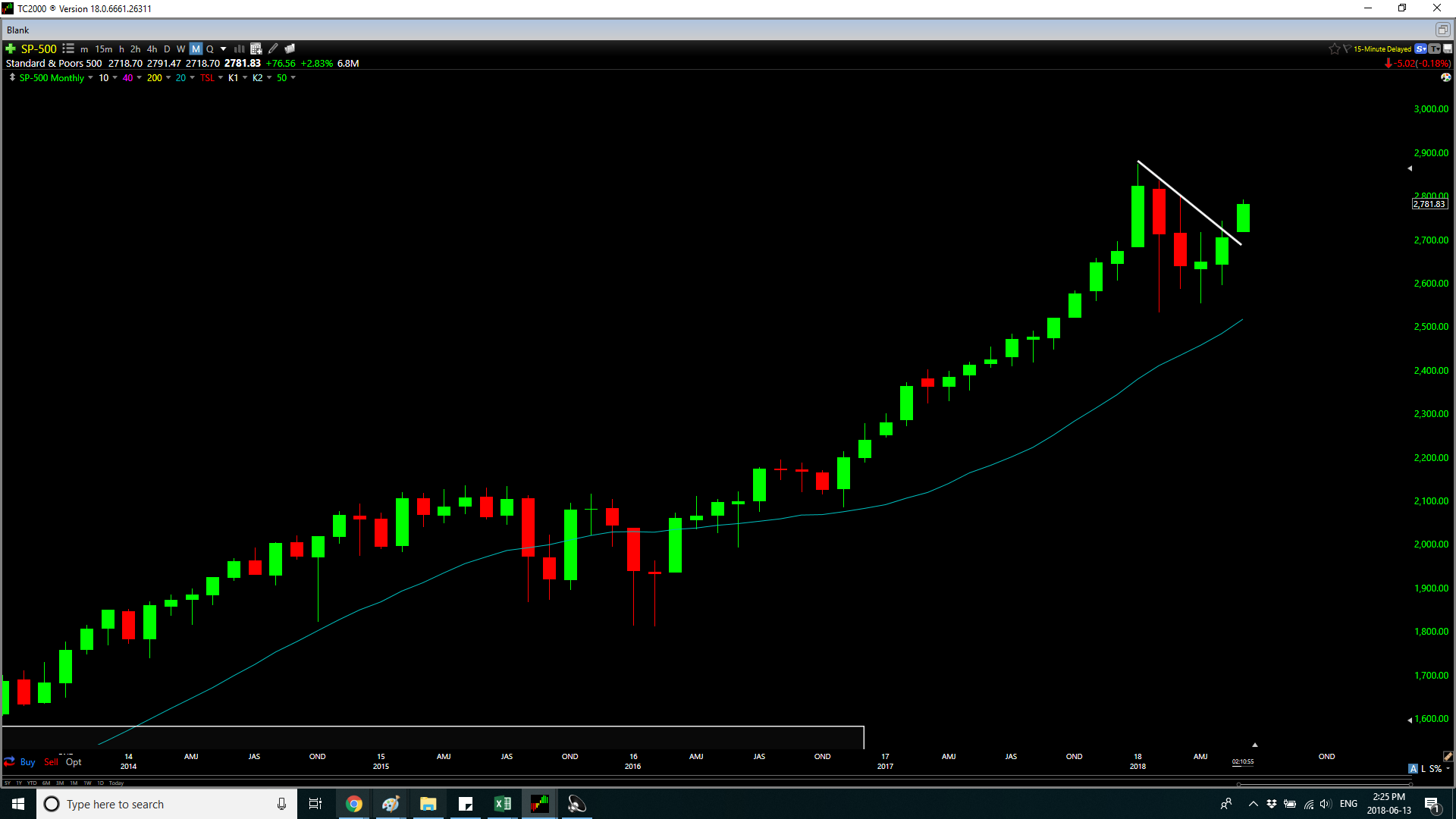Viewport: 1456px width, 819px height.
Task: Click the white trendline on the chart
Action: pos(1189,202)
